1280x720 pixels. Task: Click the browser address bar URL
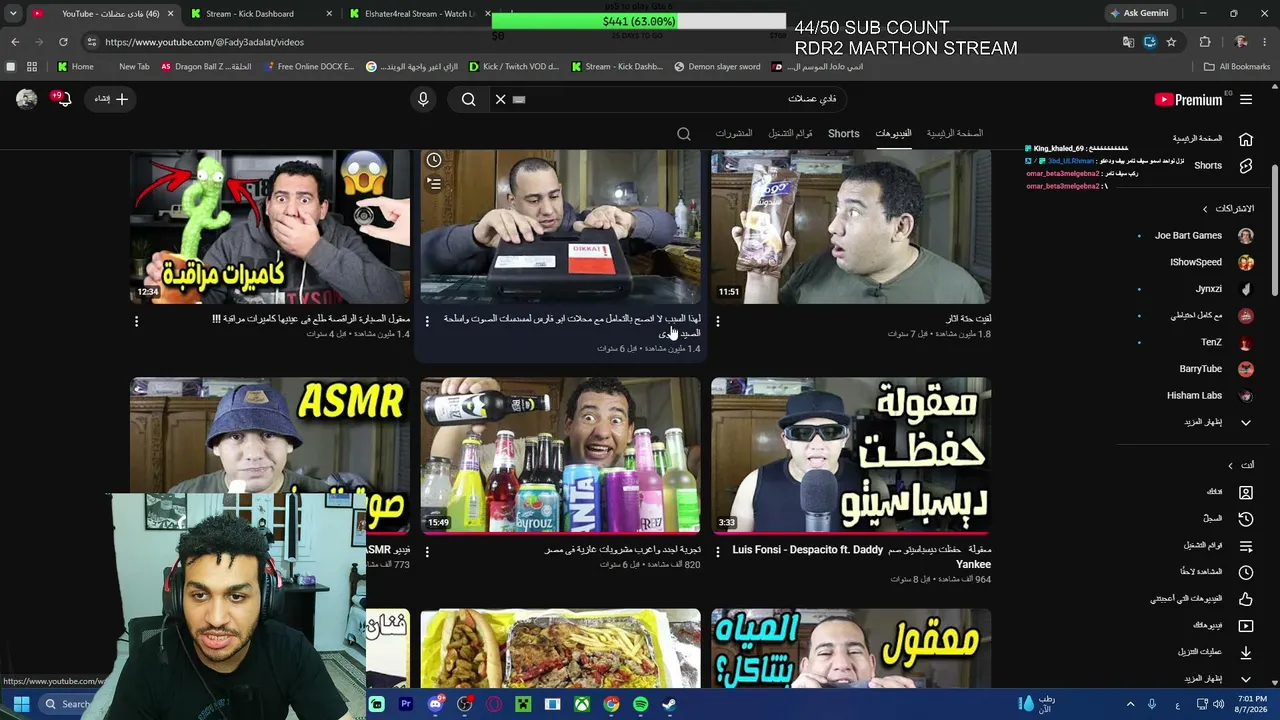(x=204, y=42)
